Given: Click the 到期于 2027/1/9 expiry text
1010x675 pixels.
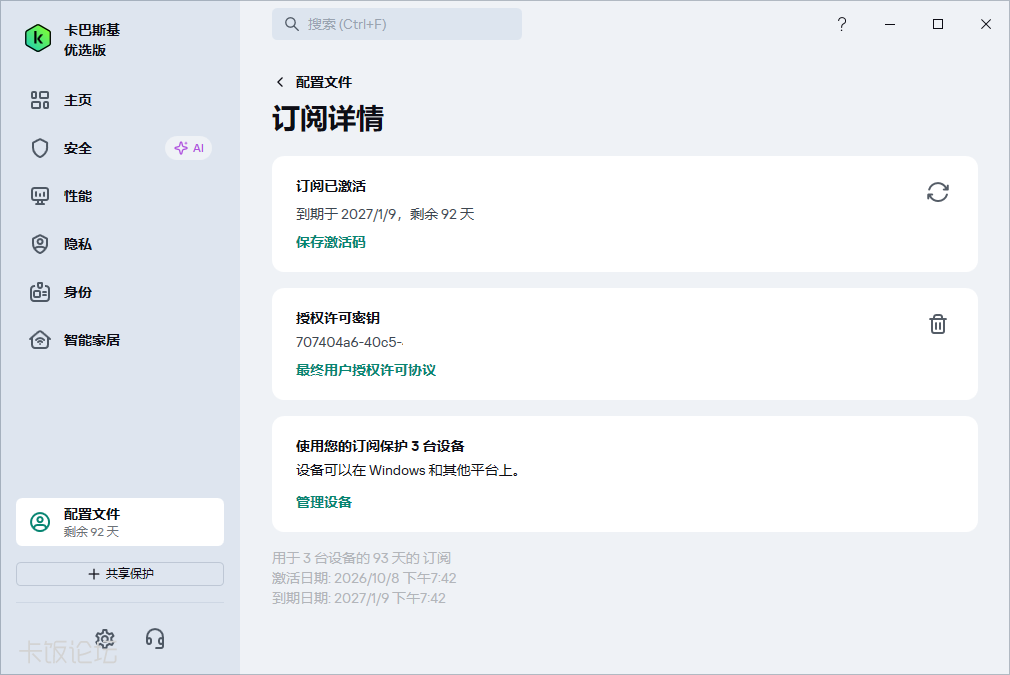Looking at the screenshot, I should 385,214.
